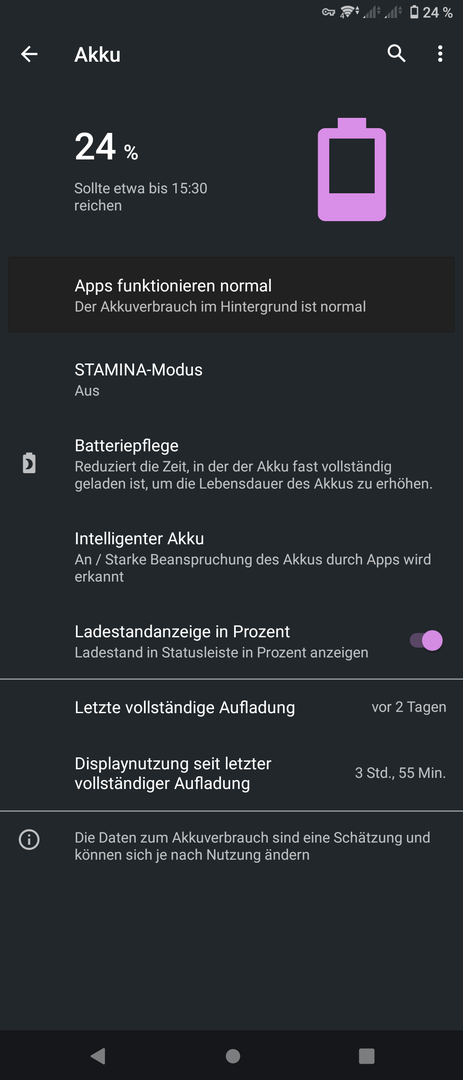The width and height of the screenshot is (463, 1080).
Task: Open Batteriepflege settings entry
Action: [232, 464]
